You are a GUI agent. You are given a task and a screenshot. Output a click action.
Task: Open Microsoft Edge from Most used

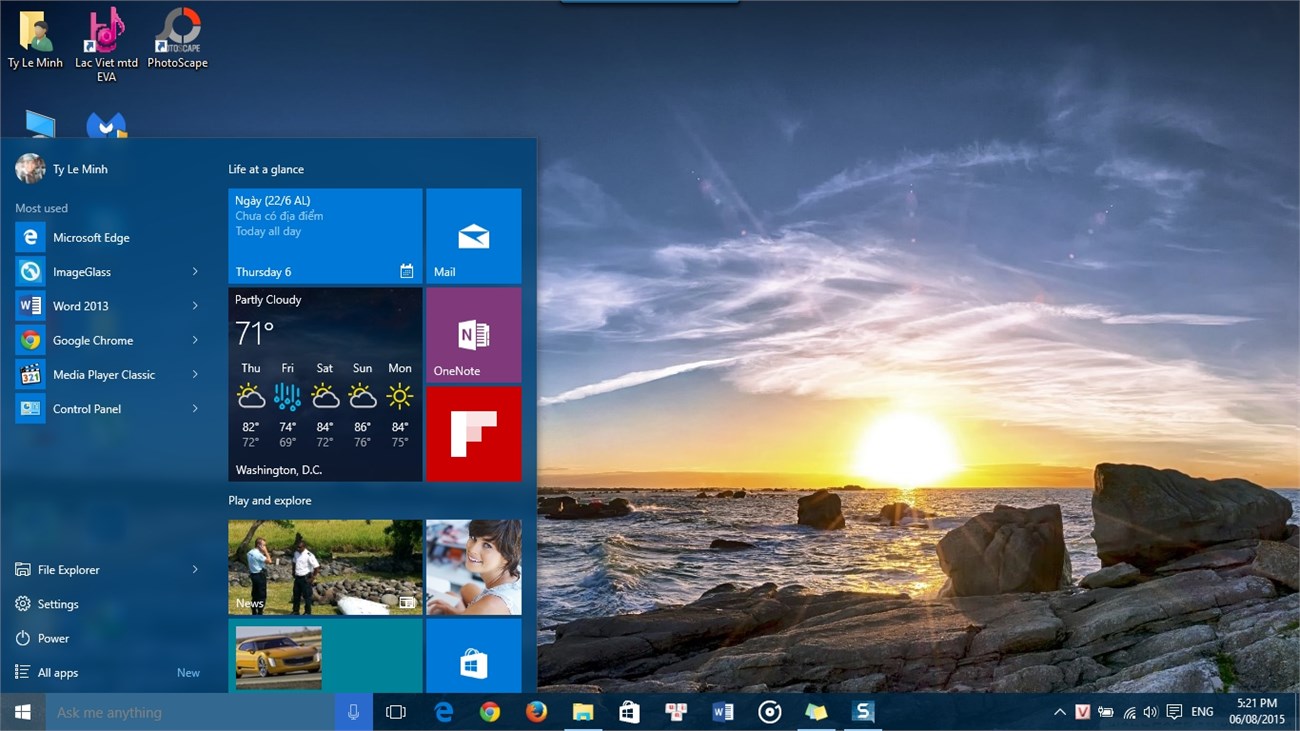[x=108, y=237]
